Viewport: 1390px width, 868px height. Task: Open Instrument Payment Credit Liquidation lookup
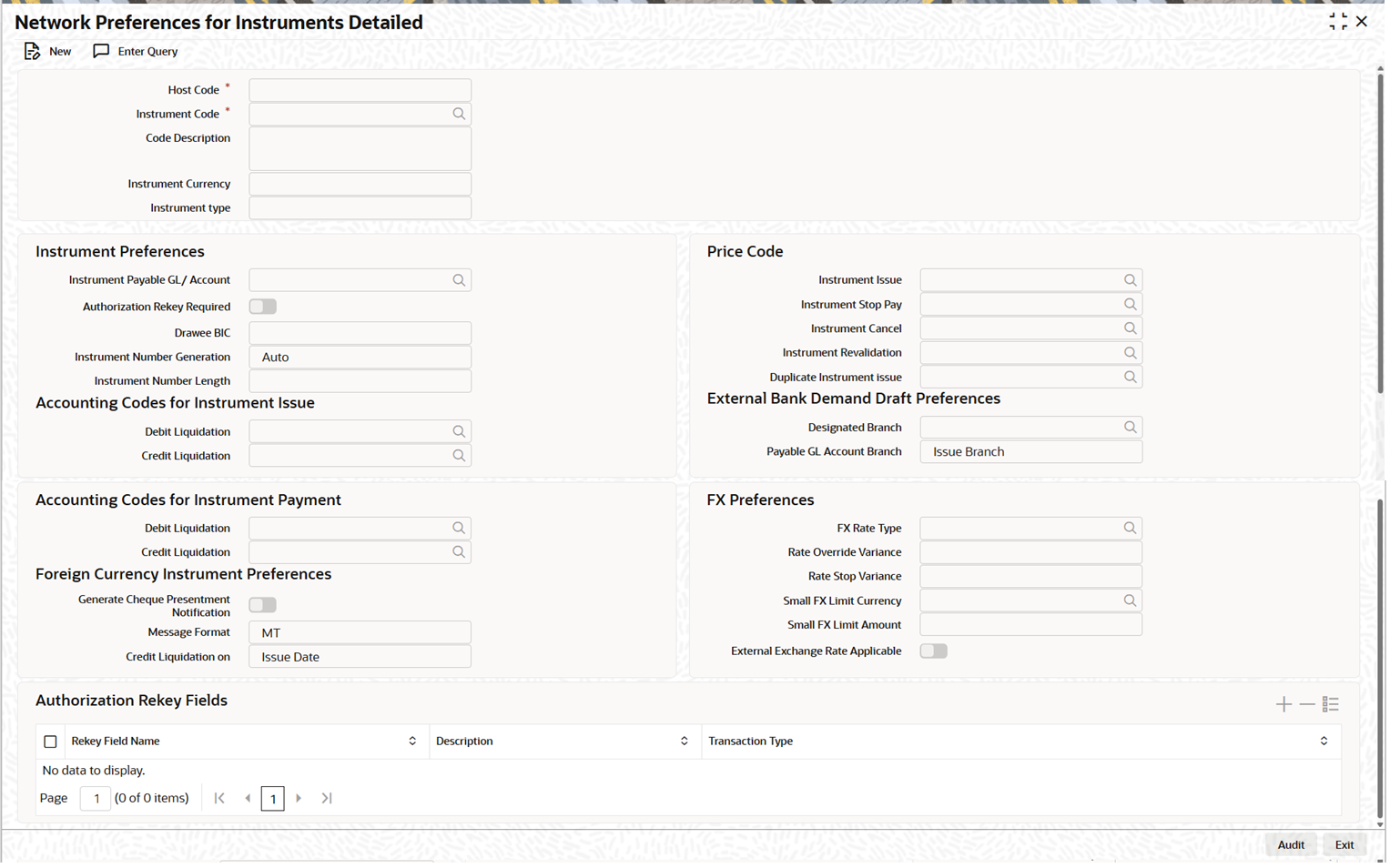(x=459, y=552)
